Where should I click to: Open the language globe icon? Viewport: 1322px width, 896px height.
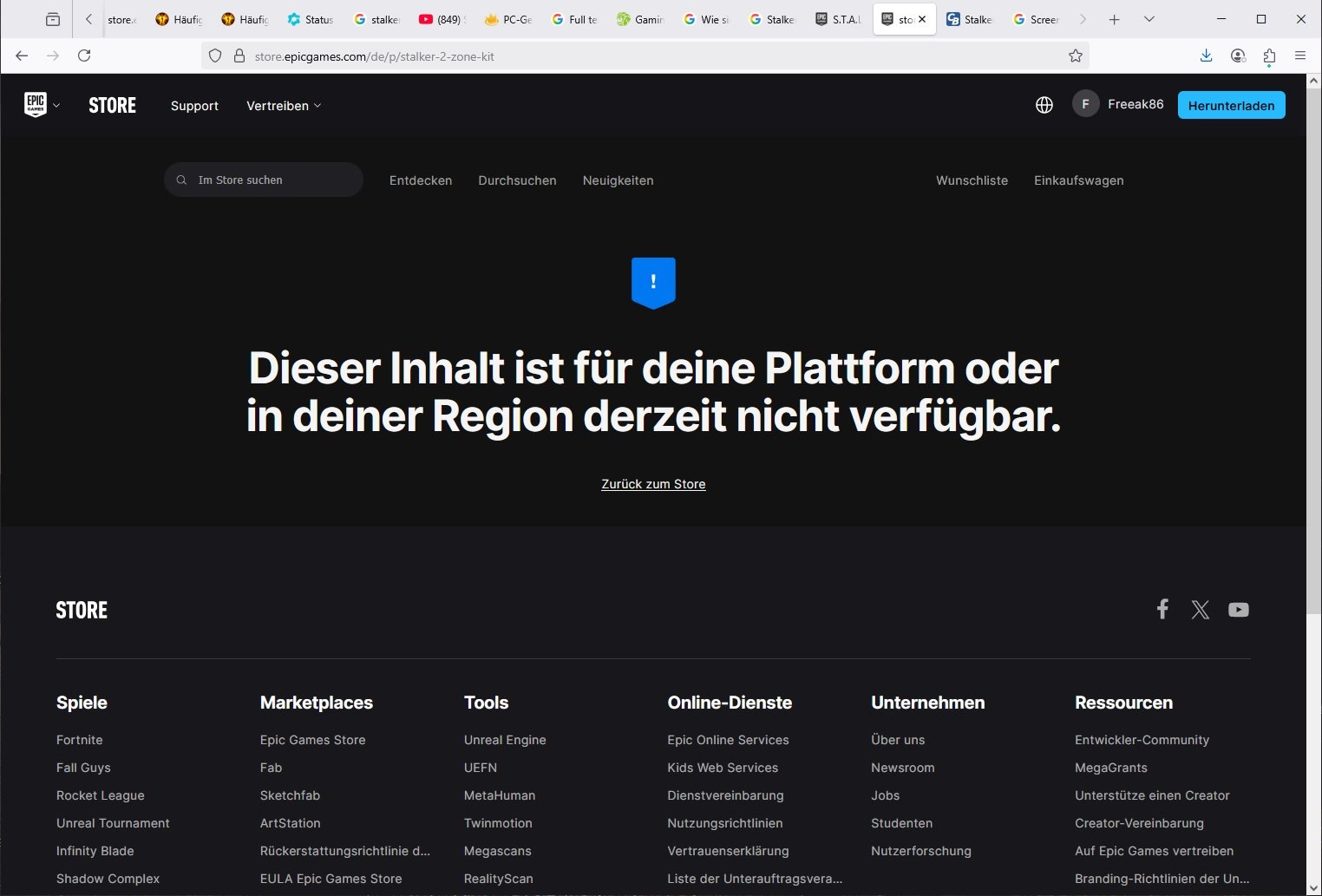pyautogui.click(x=1044, y=105)
